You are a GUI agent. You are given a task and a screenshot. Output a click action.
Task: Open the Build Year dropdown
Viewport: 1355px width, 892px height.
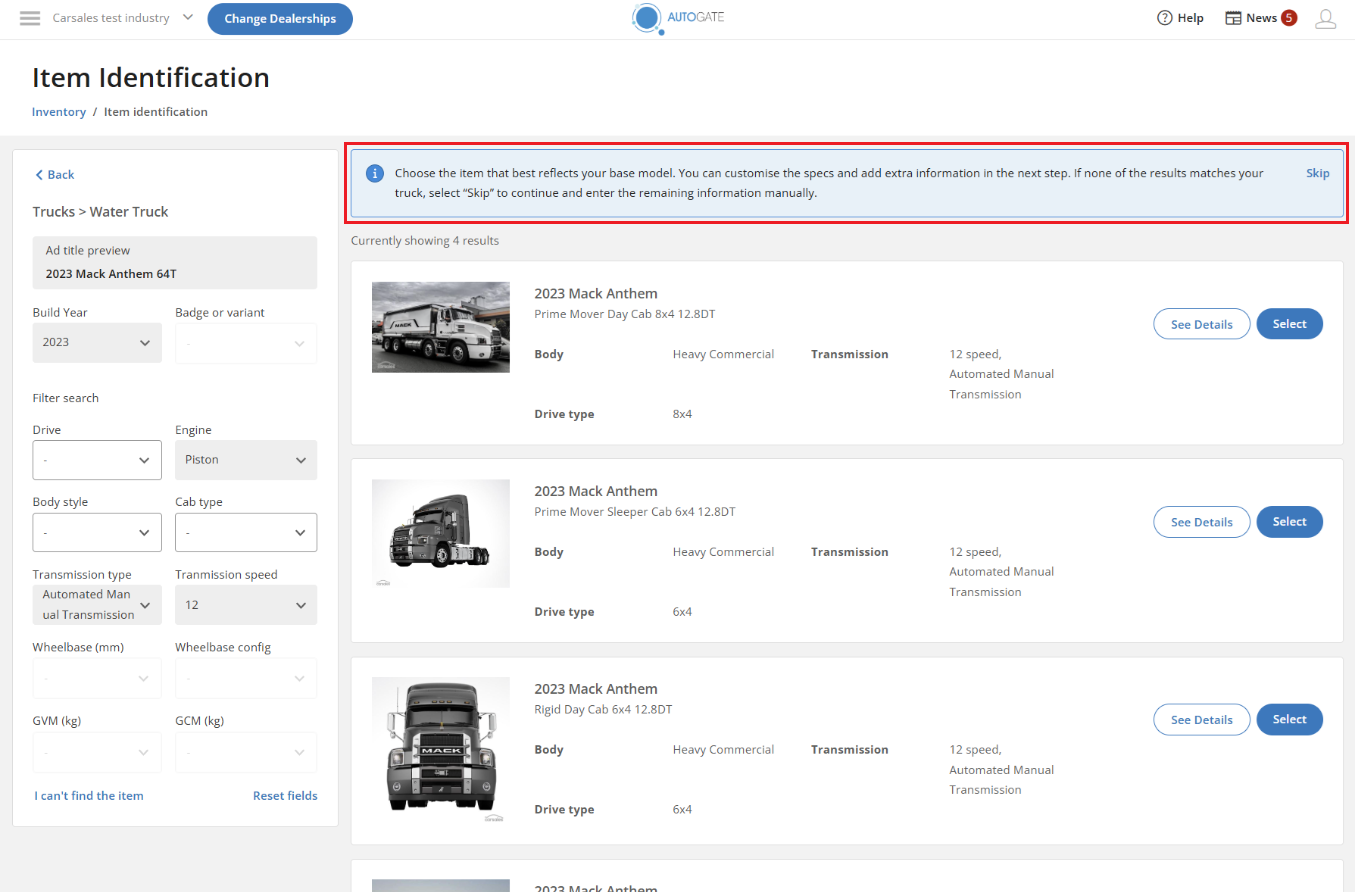(97, 343)
